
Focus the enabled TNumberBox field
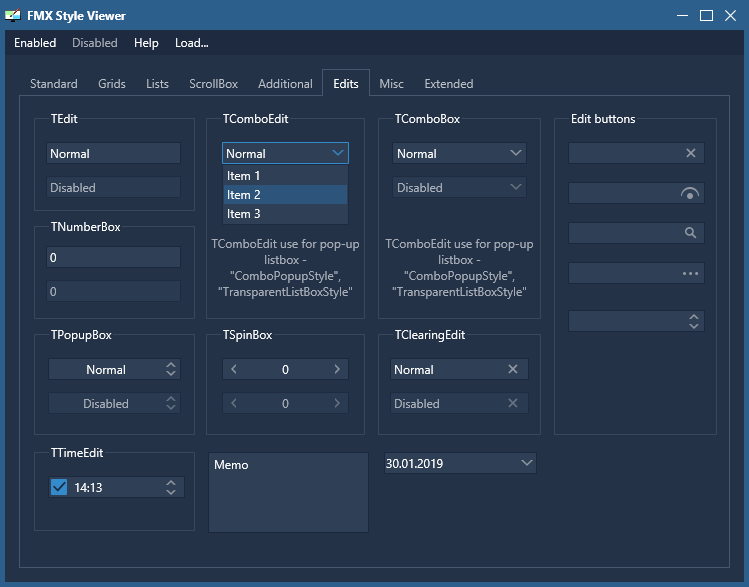click(113, 257)
